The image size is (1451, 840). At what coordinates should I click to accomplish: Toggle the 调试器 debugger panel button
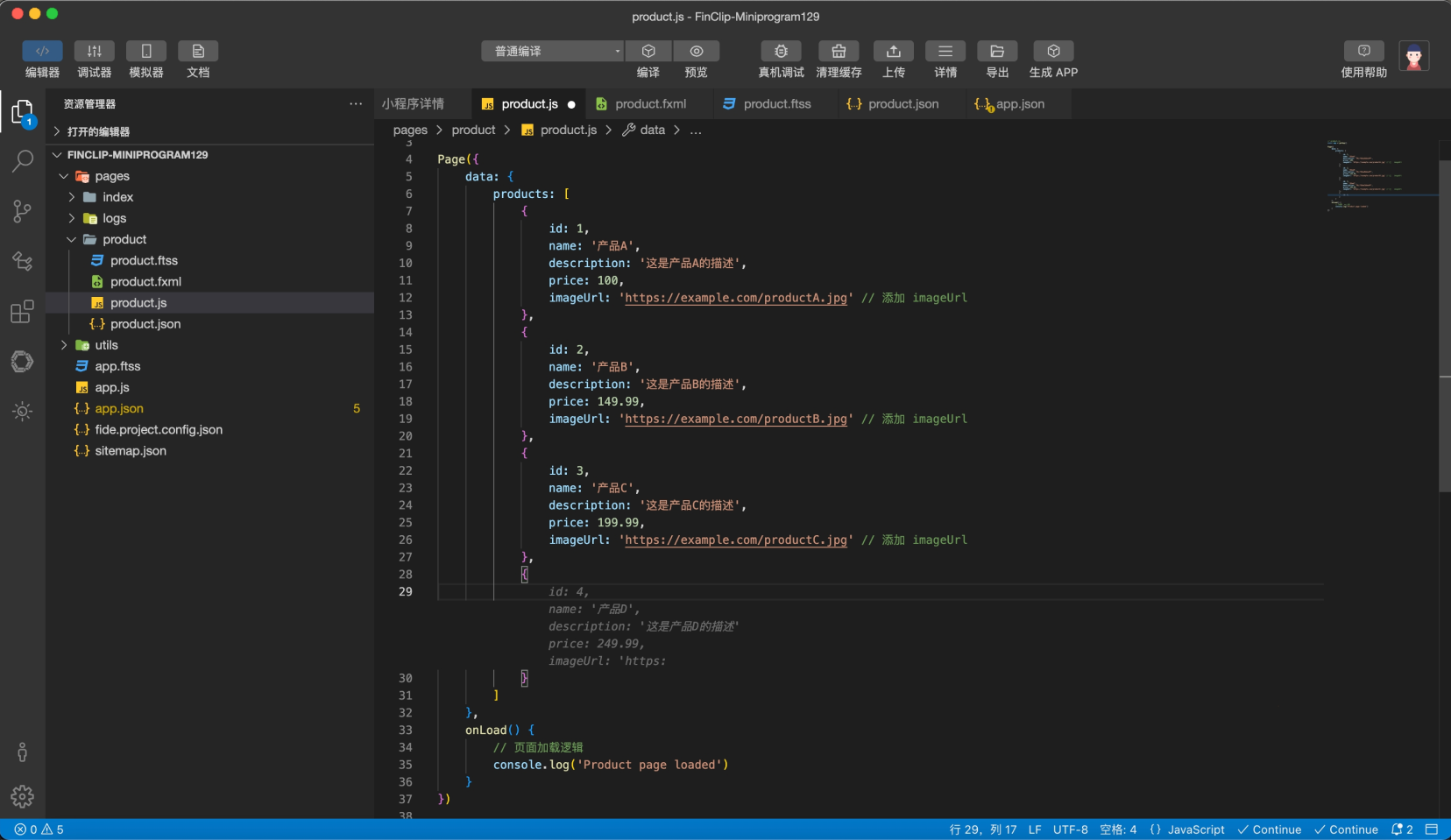click(95, 52)
